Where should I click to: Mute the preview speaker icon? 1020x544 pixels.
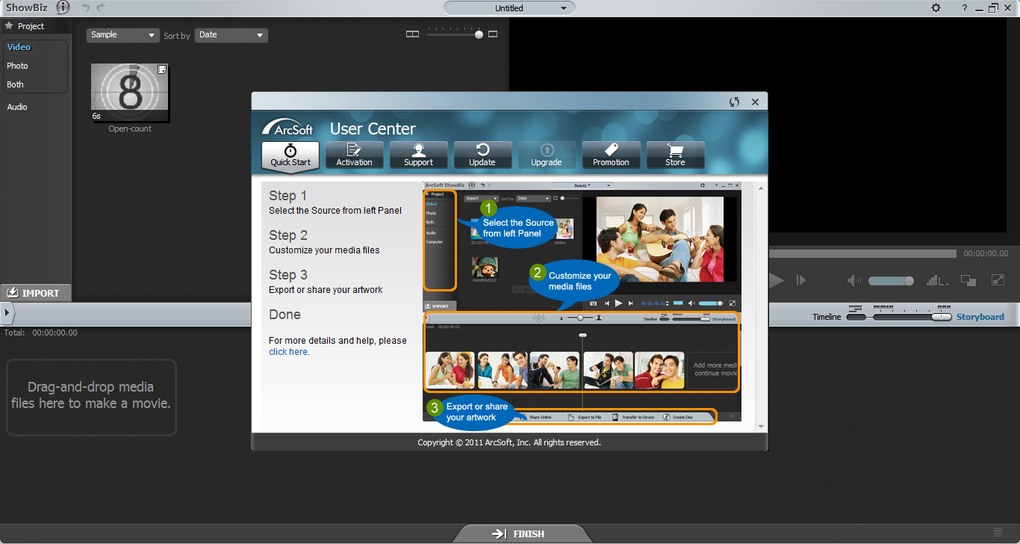pyautogui.click(x=853, y=280)
